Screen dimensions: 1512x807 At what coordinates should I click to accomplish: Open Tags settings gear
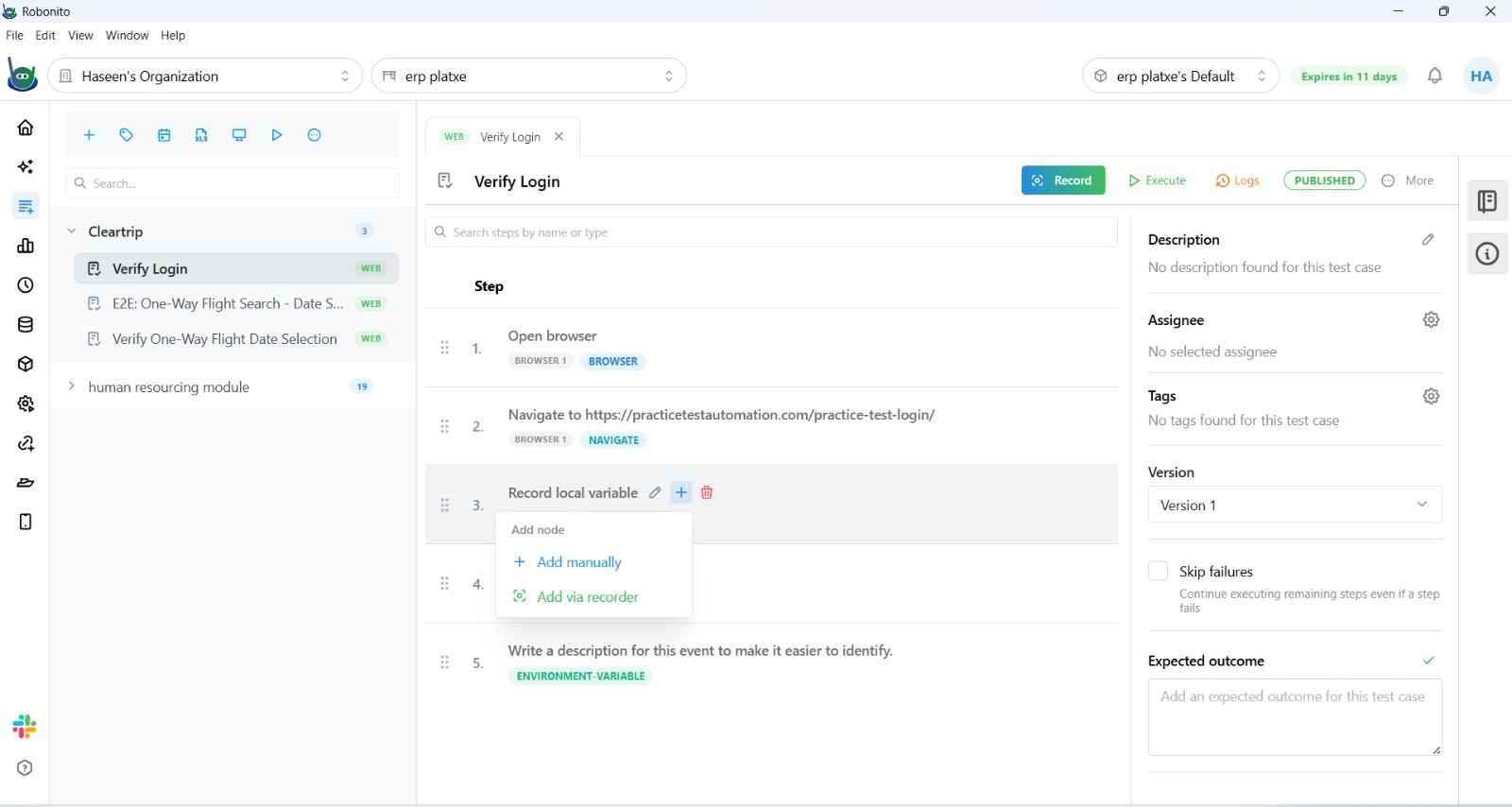tap(1432, 396)
